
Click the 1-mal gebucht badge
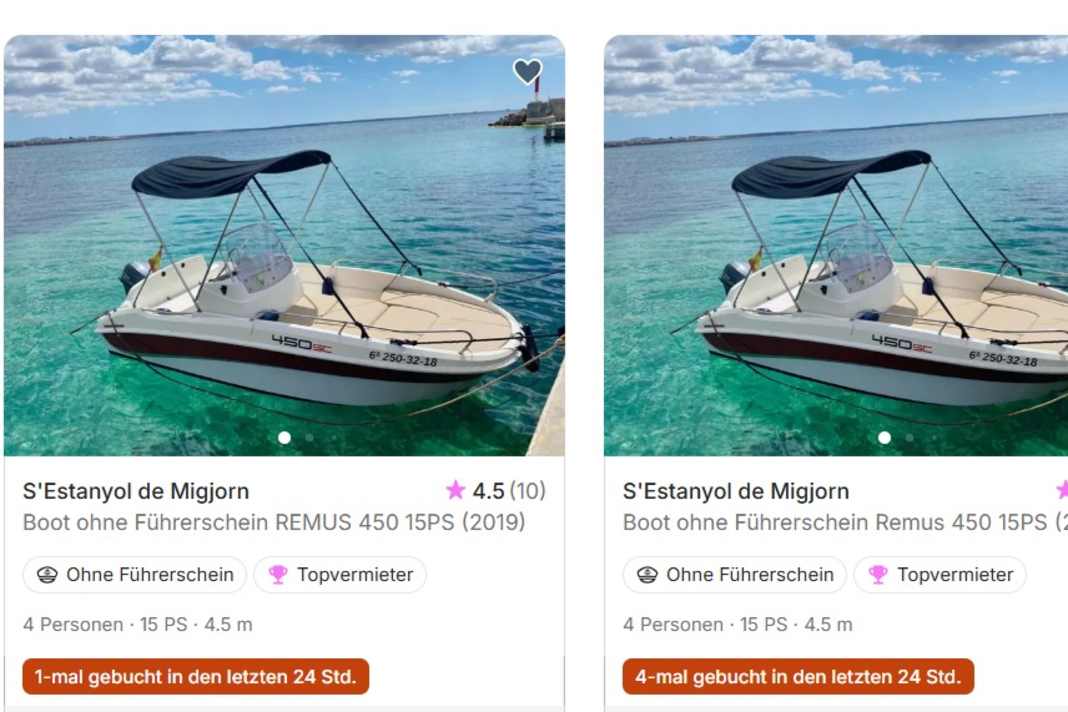(196, 677)
